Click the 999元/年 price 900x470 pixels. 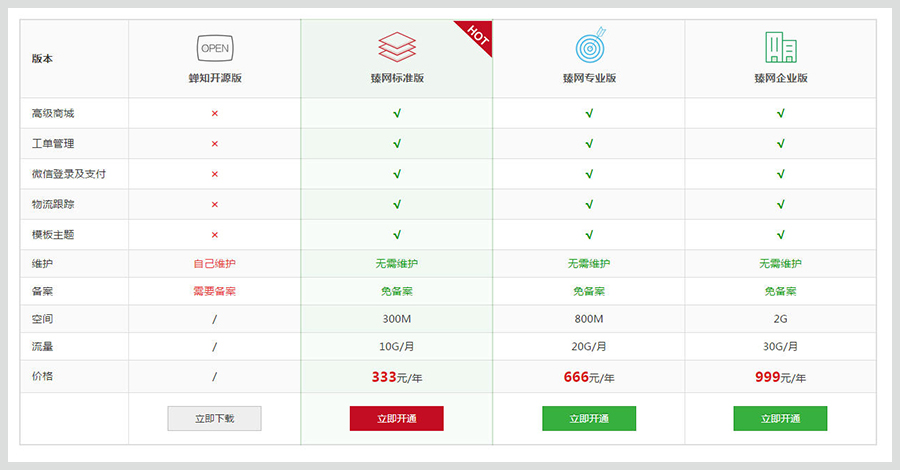tap(781, 377)
